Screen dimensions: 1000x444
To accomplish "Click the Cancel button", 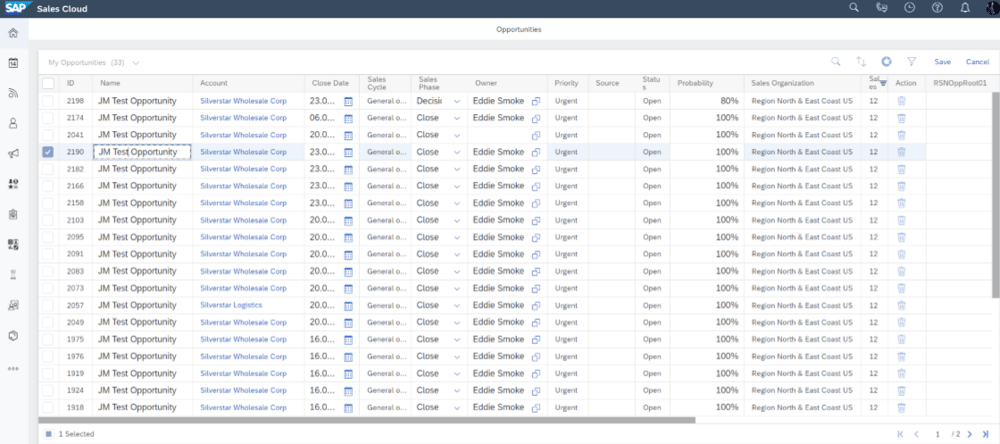I will click(978, 62).
